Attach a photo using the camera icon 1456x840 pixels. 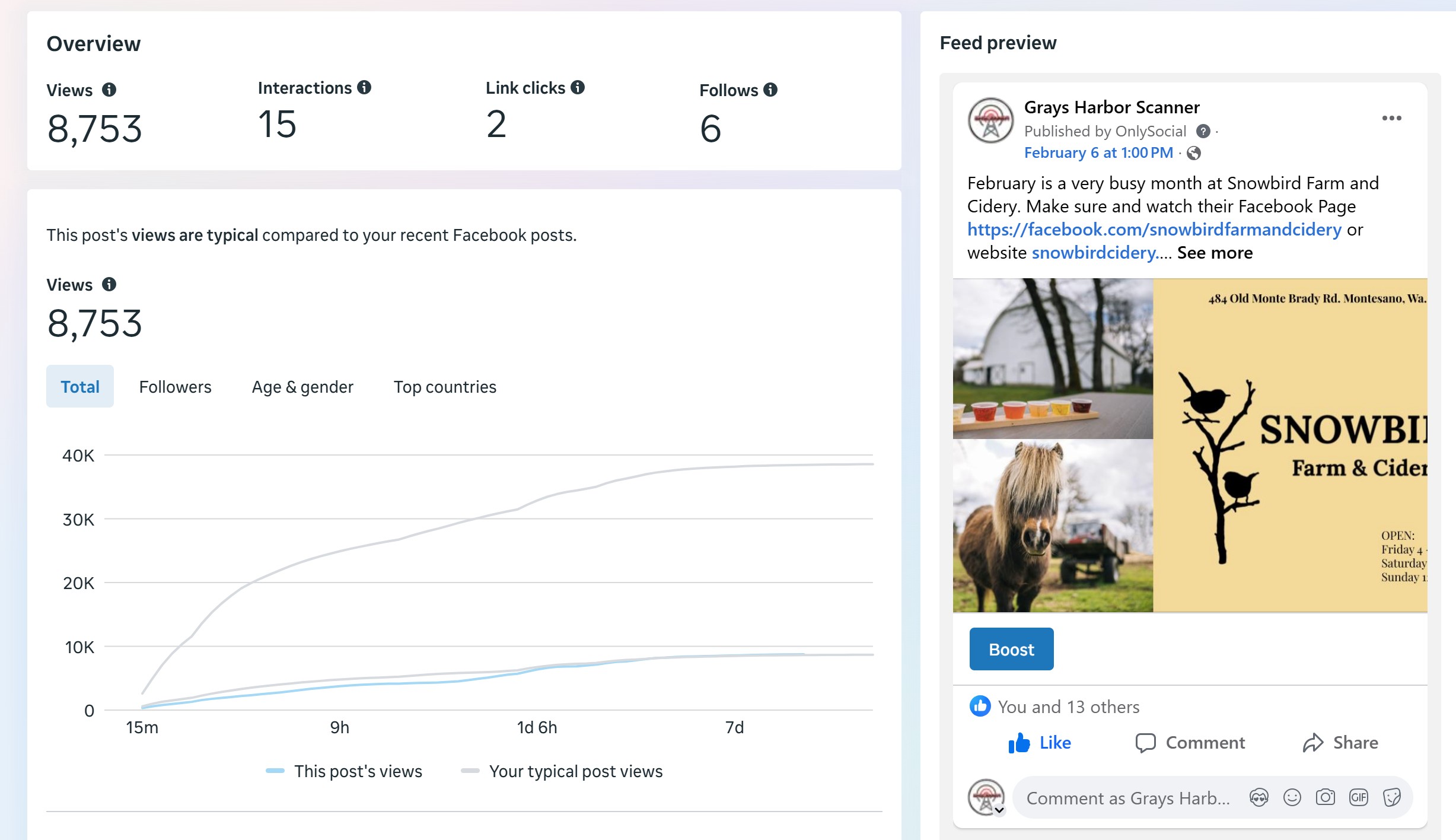click(1325, 797)
